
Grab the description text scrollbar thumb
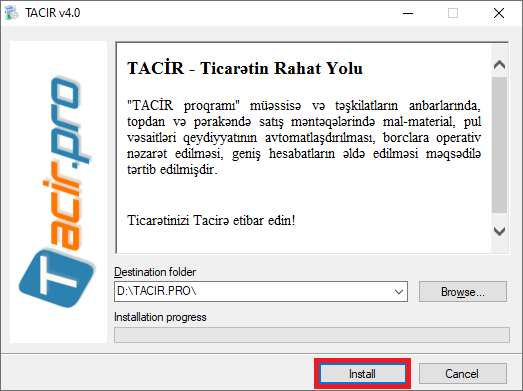pyautogui.click(x=499, y=145)
